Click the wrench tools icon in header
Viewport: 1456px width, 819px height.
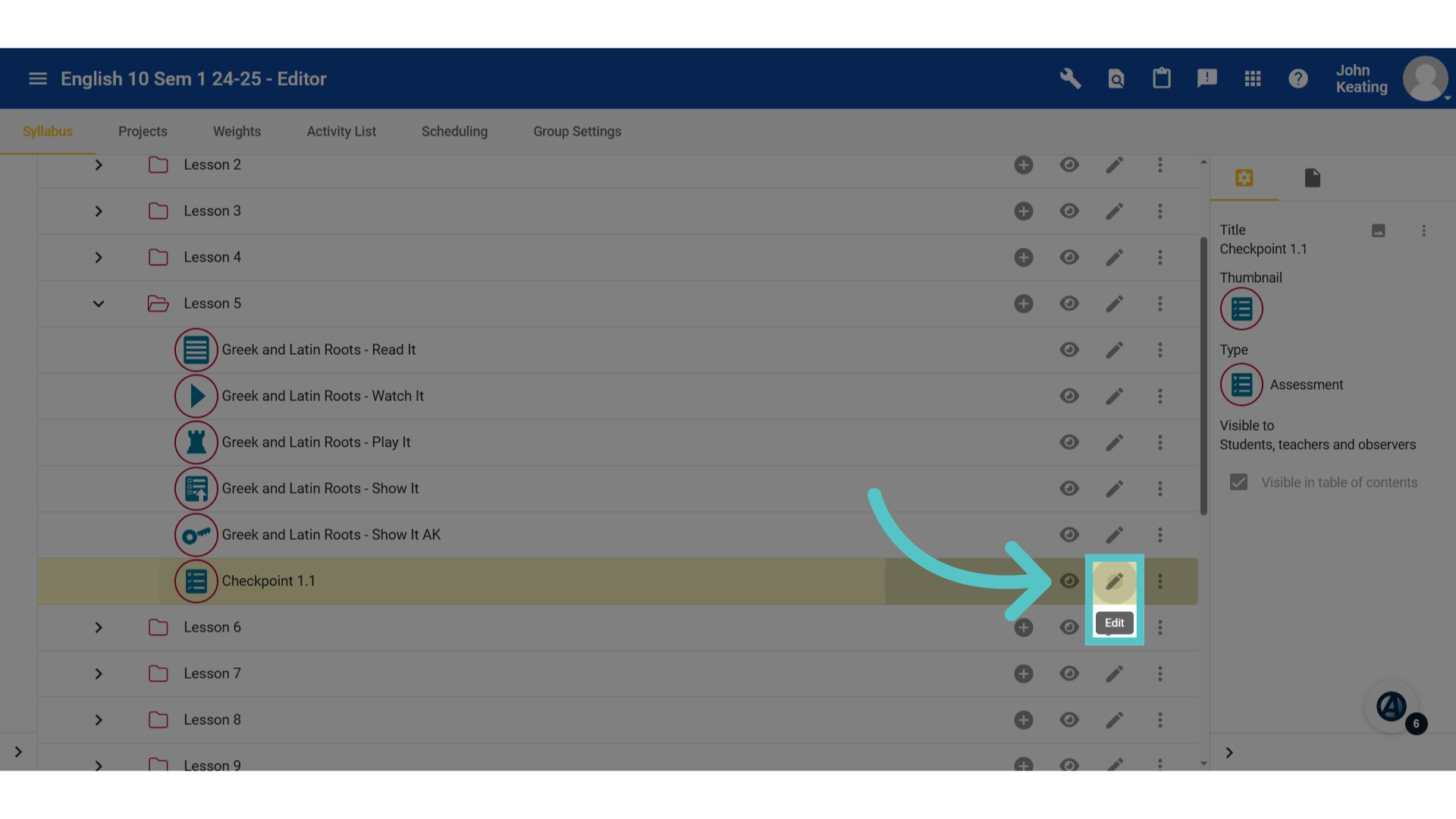(1070, 79)
